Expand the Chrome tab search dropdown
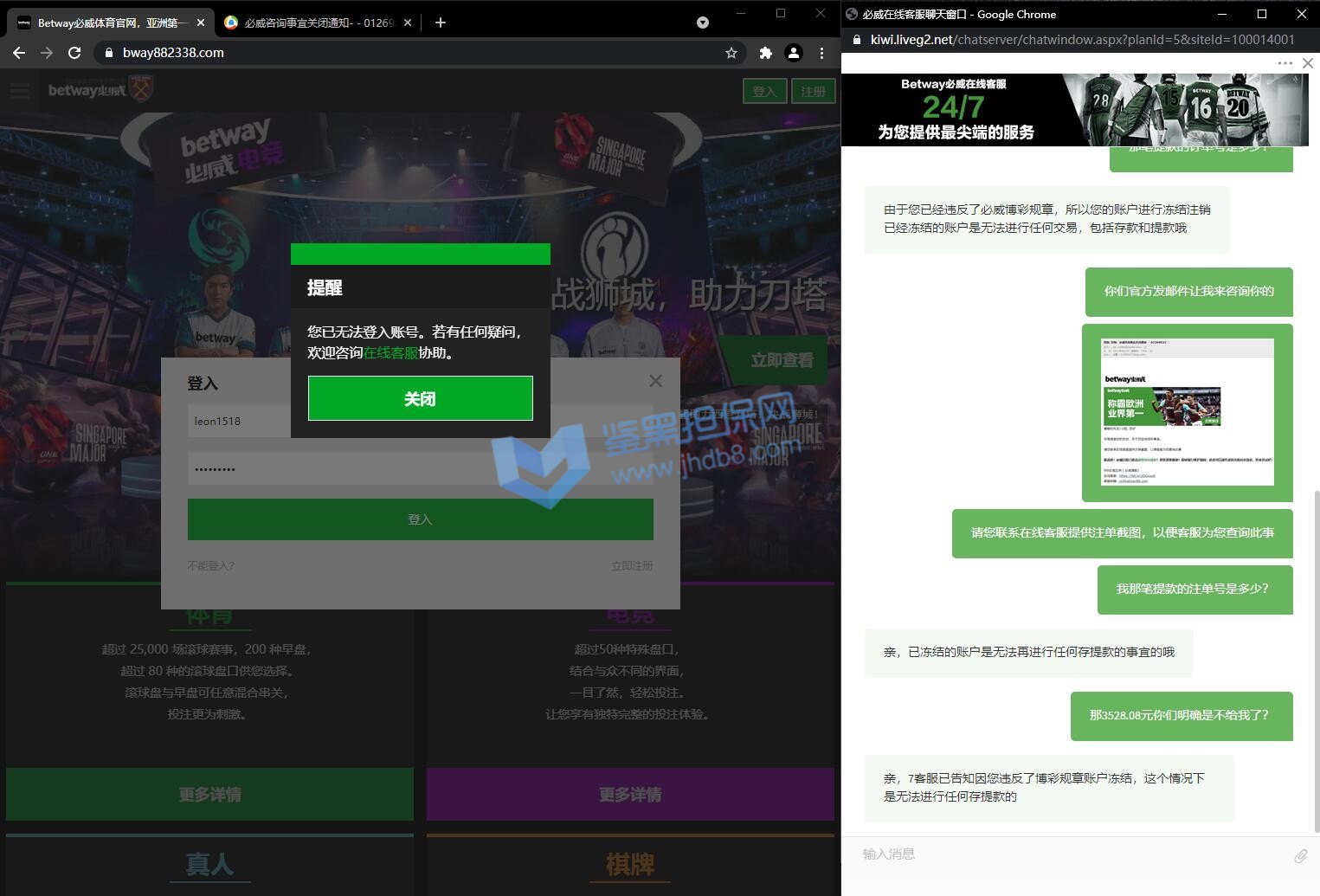This screenshot has height=896, width=1320. point(703,23)
